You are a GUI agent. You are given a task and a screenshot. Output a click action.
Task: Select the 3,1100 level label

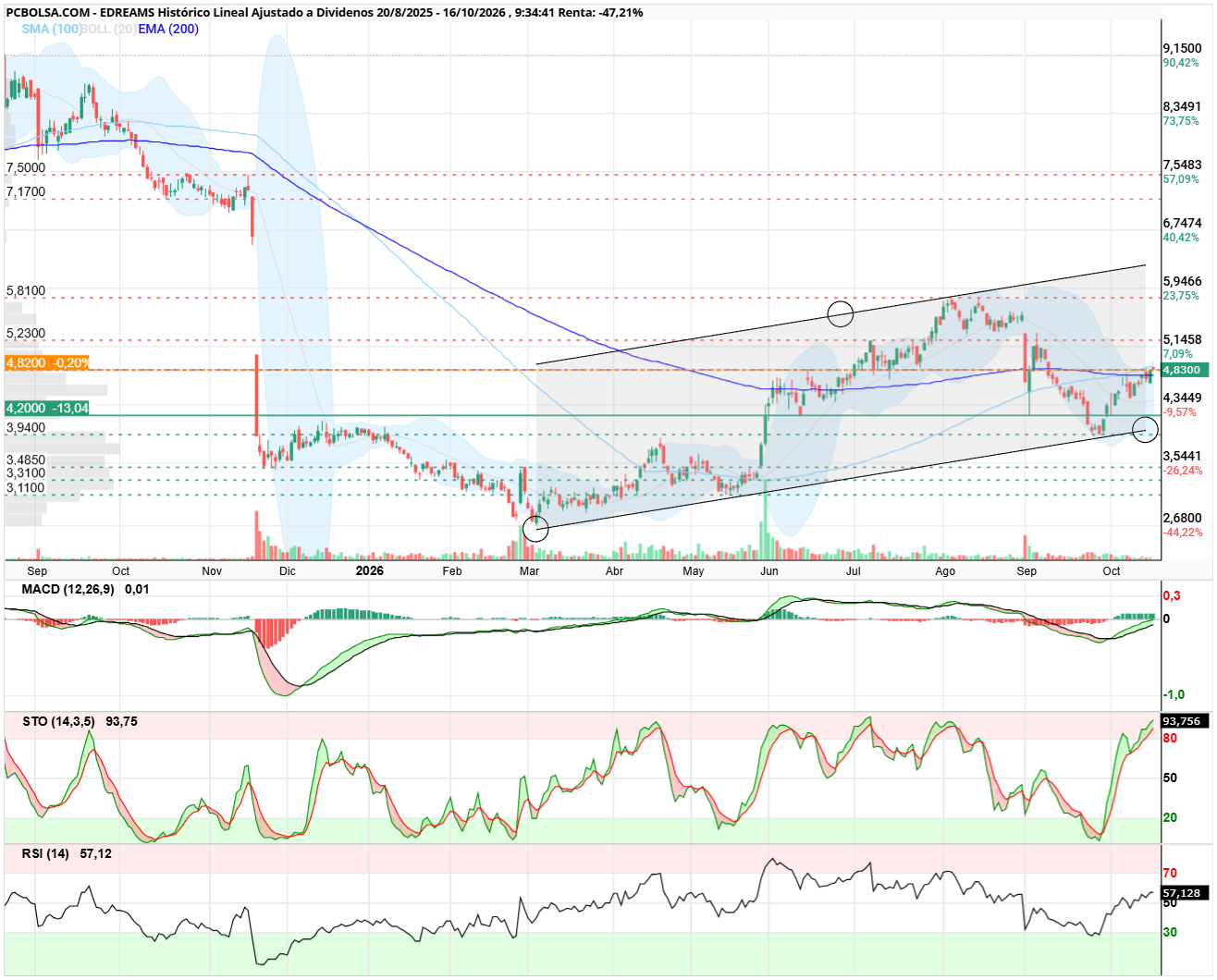tap(26, 488)
